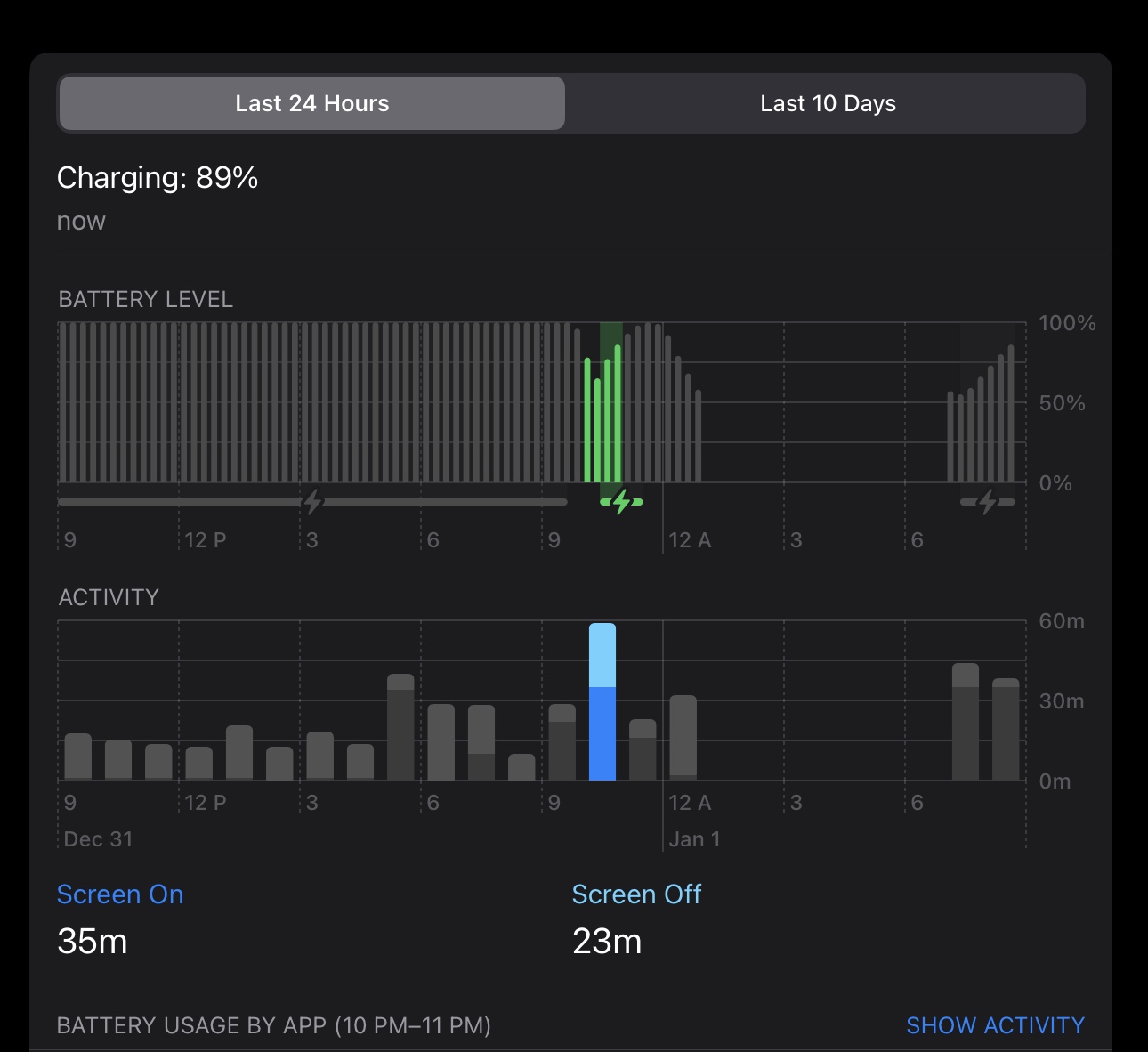This screenshot has height=1052, width=1148.
Task: Tap the green charging bolt icon
Action: click(x=621, y=502)
